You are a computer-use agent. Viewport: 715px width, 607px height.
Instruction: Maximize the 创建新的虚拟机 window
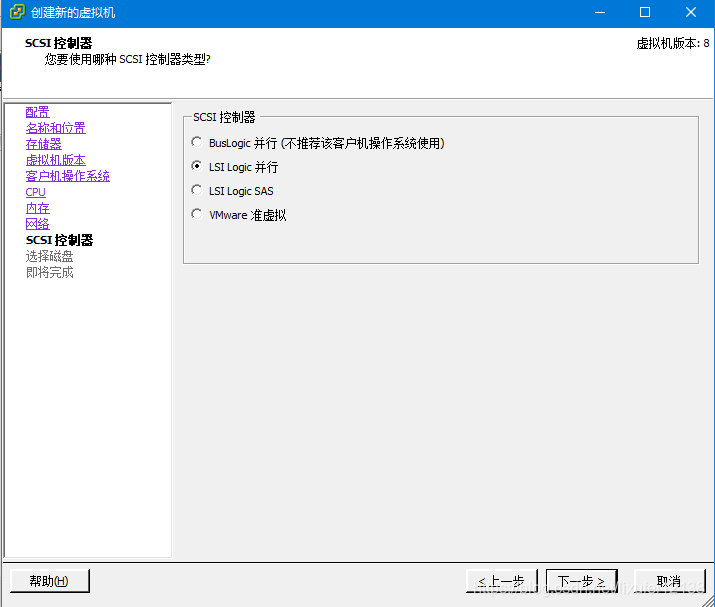click(645, 12)
